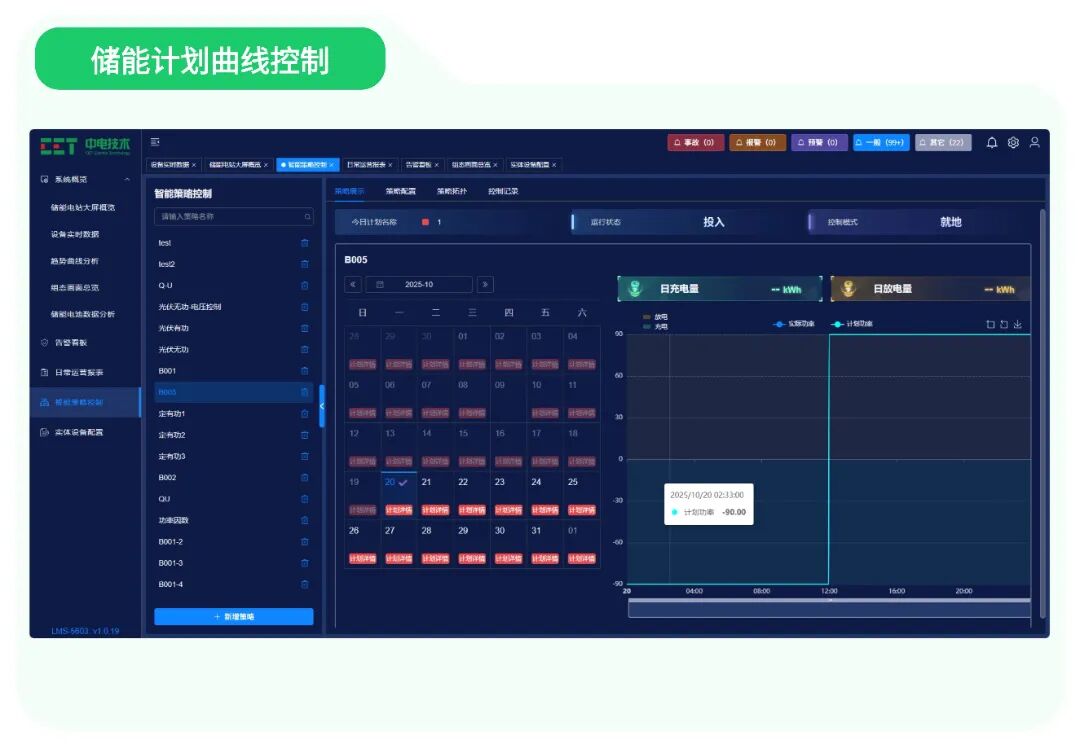1080x756 pixels.
Task: Toggle the sidebar collapse icon beside the logo
Action: point(155,142)
